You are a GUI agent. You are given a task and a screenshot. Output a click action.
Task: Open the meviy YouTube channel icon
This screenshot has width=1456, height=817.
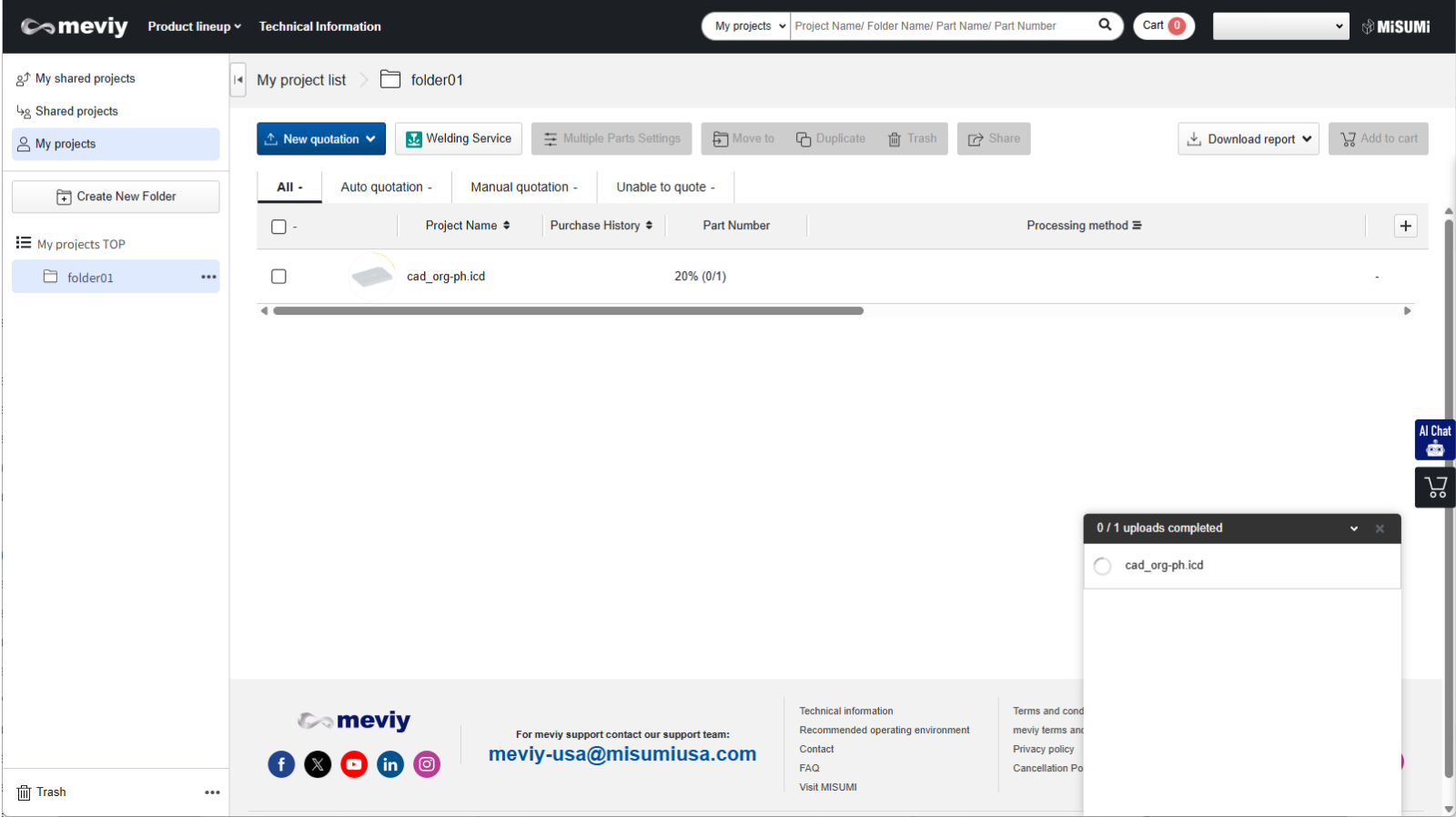point(354,764)
